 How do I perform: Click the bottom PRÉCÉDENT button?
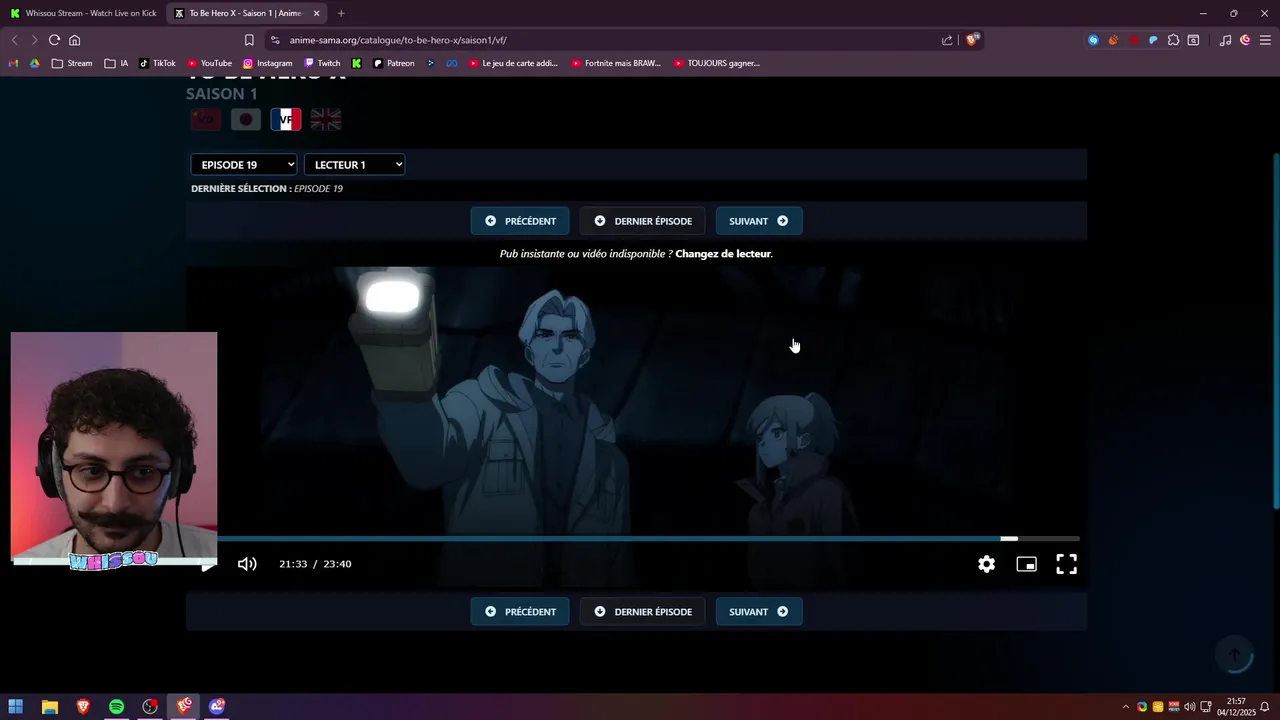coord(520,612)
